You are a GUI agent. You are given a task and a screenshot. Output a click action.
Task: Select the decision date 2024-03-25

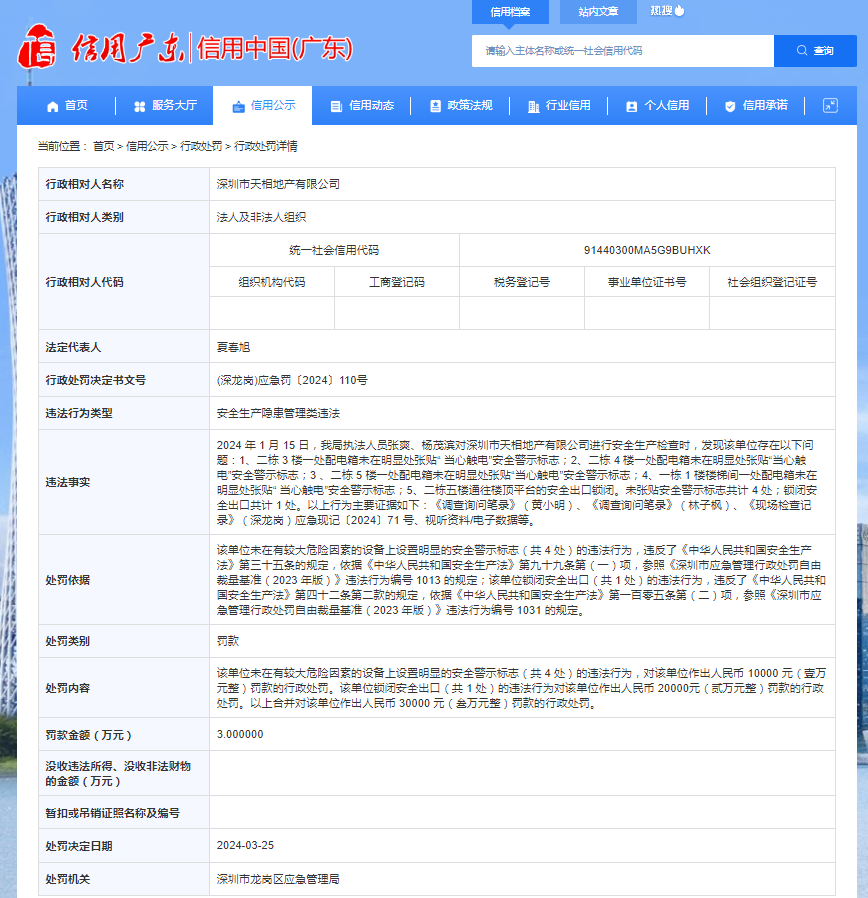coord(245,845)
